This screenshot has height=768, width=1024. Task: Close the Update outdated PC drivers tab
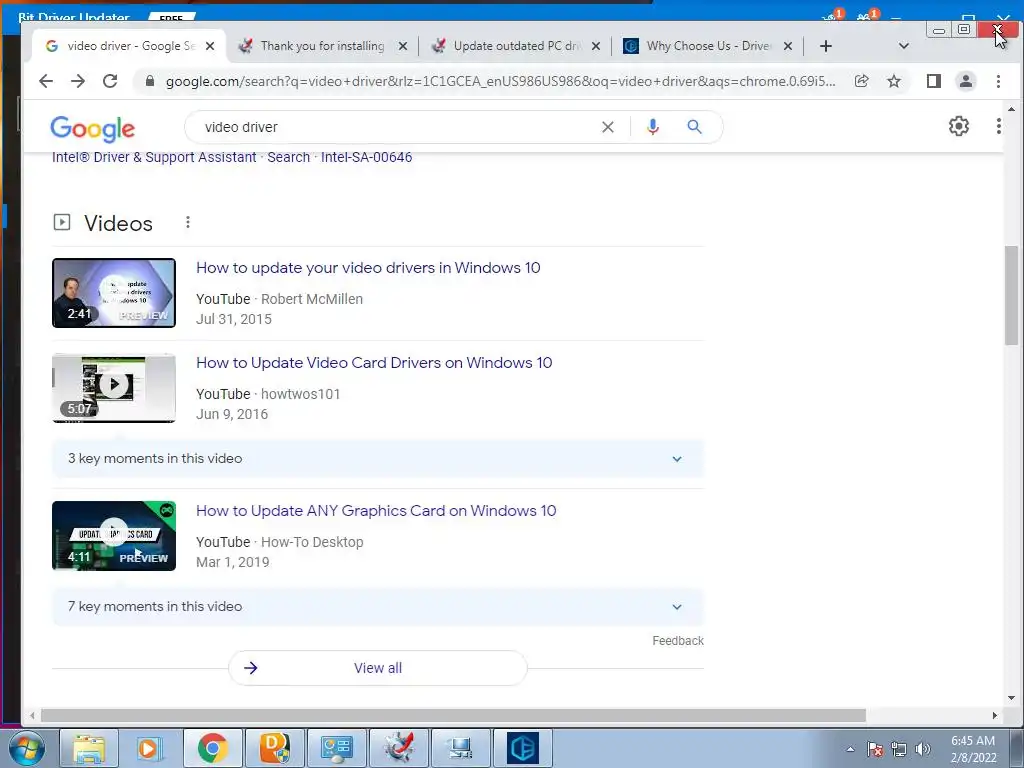point(596,46)
